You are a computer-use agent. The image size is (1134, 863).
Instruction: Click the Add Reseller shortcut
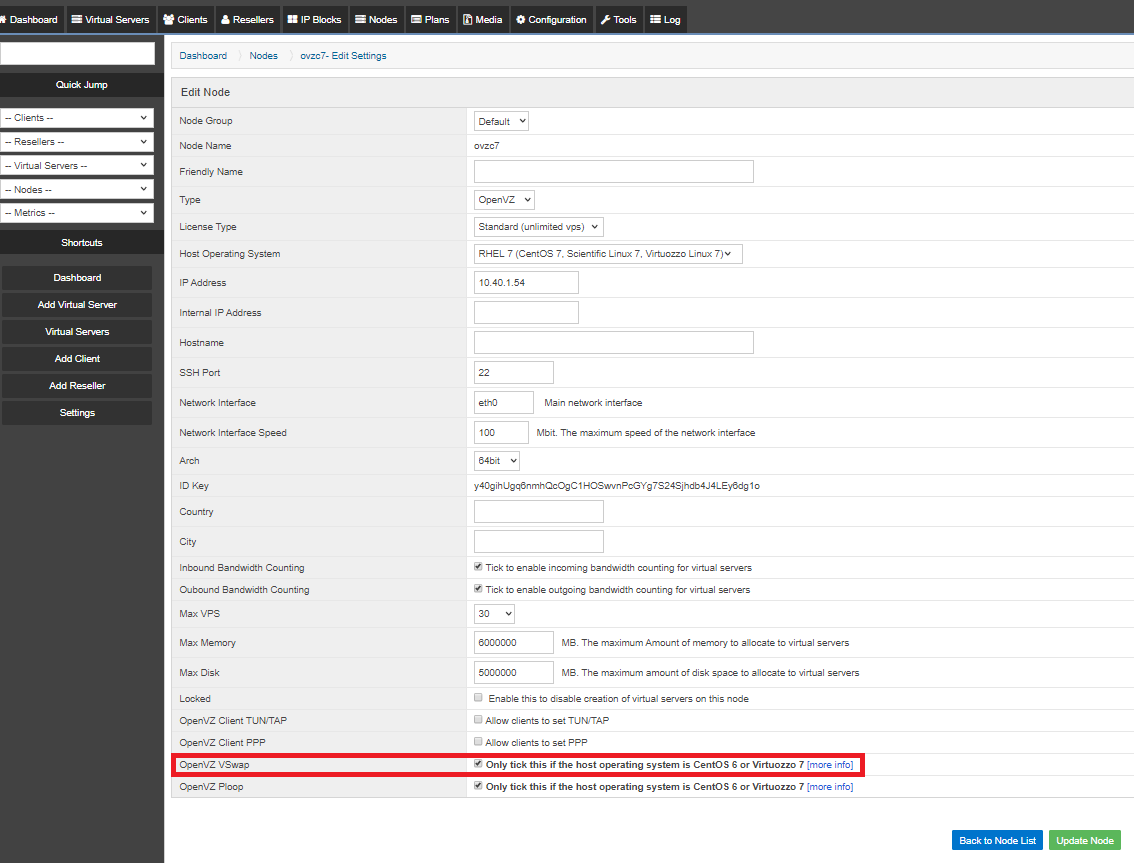click(77, 386)
